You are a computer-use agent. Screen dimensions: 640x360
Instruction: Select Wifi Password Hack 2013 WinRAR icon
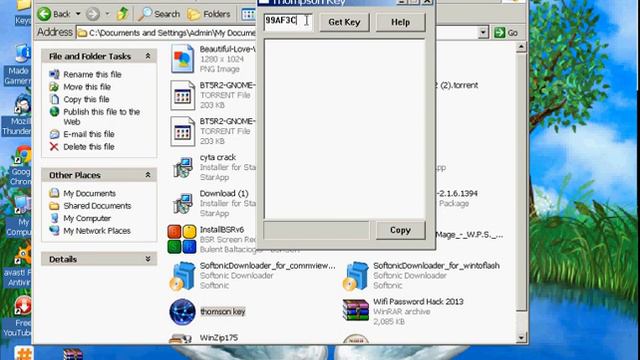(x=356, y=310)
